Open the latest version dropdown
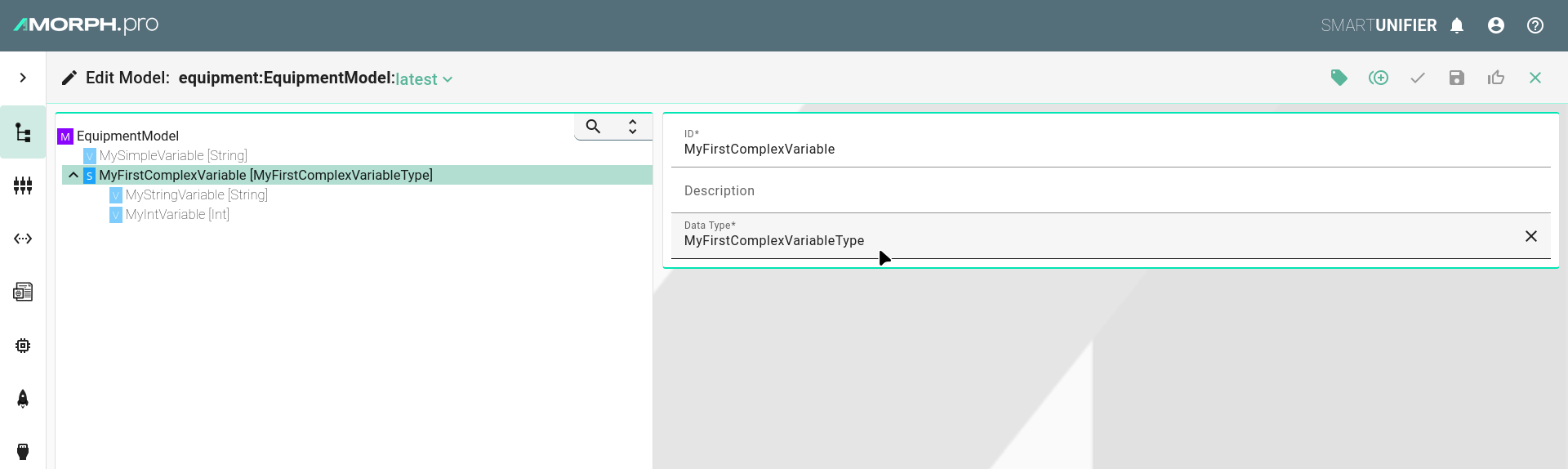 pos(425,79)
